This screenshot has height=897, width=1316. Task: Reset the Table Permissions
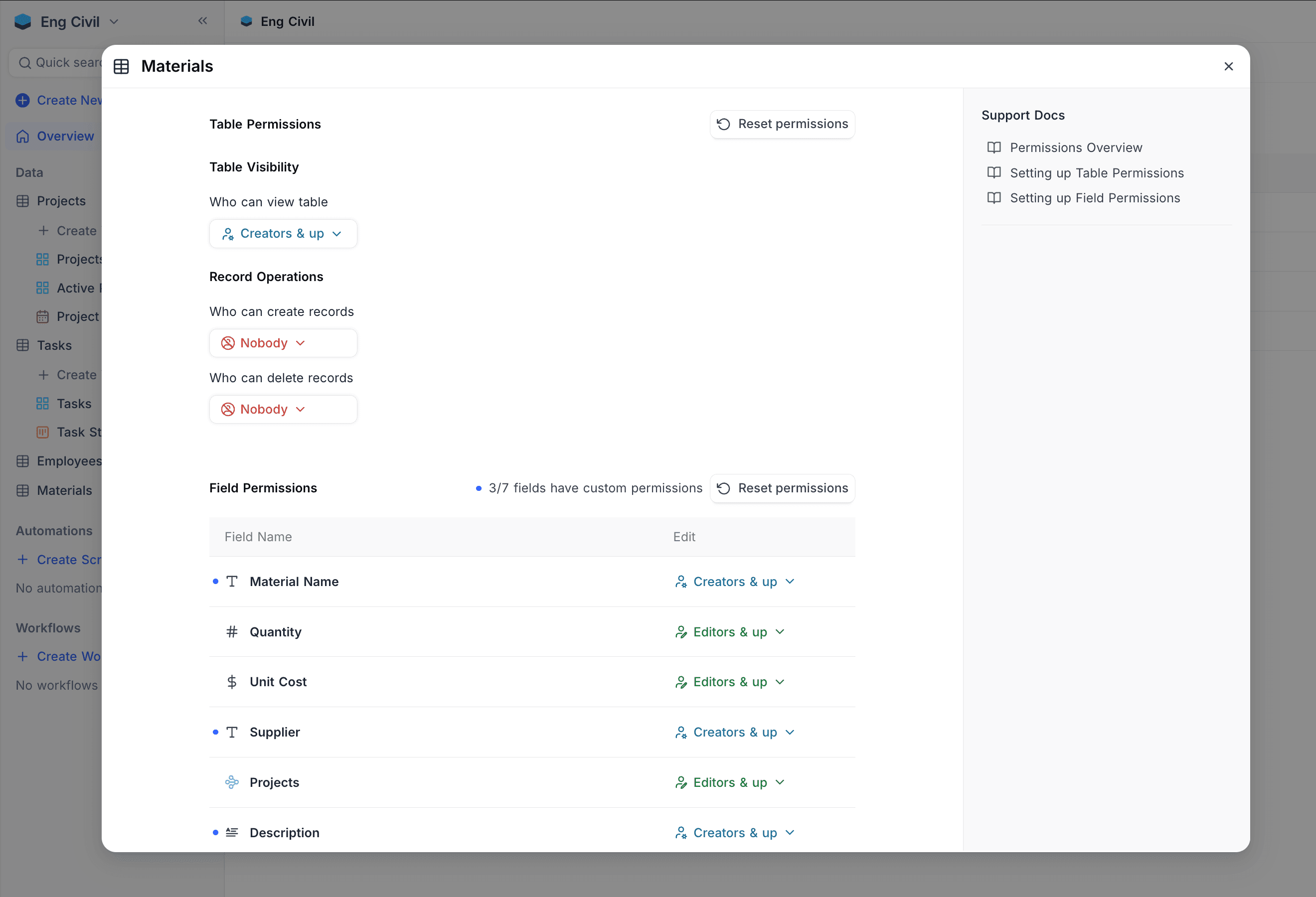point(782,124)
